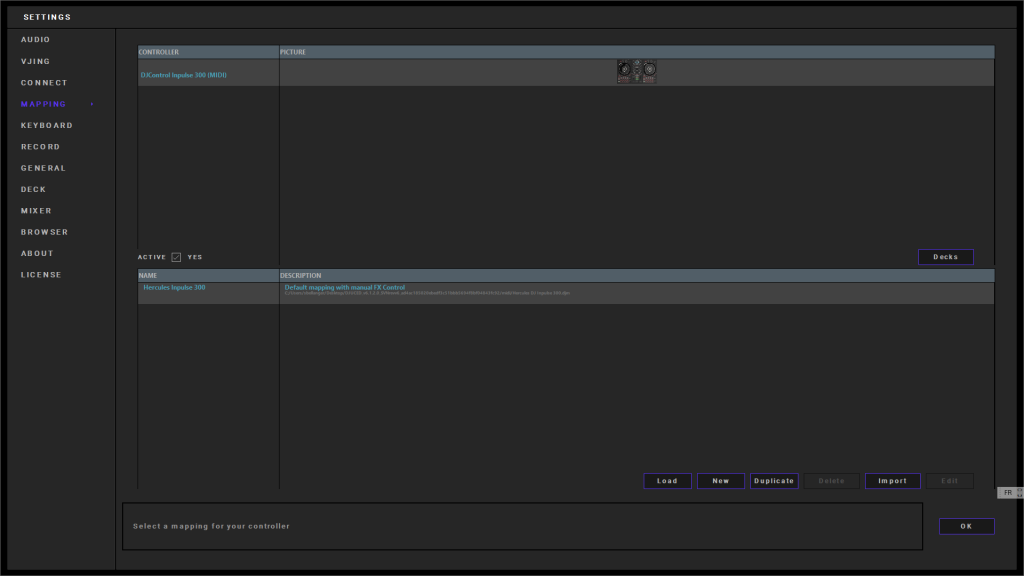
Task: Create a mapping with New button
Action: [x=720, y=481]
